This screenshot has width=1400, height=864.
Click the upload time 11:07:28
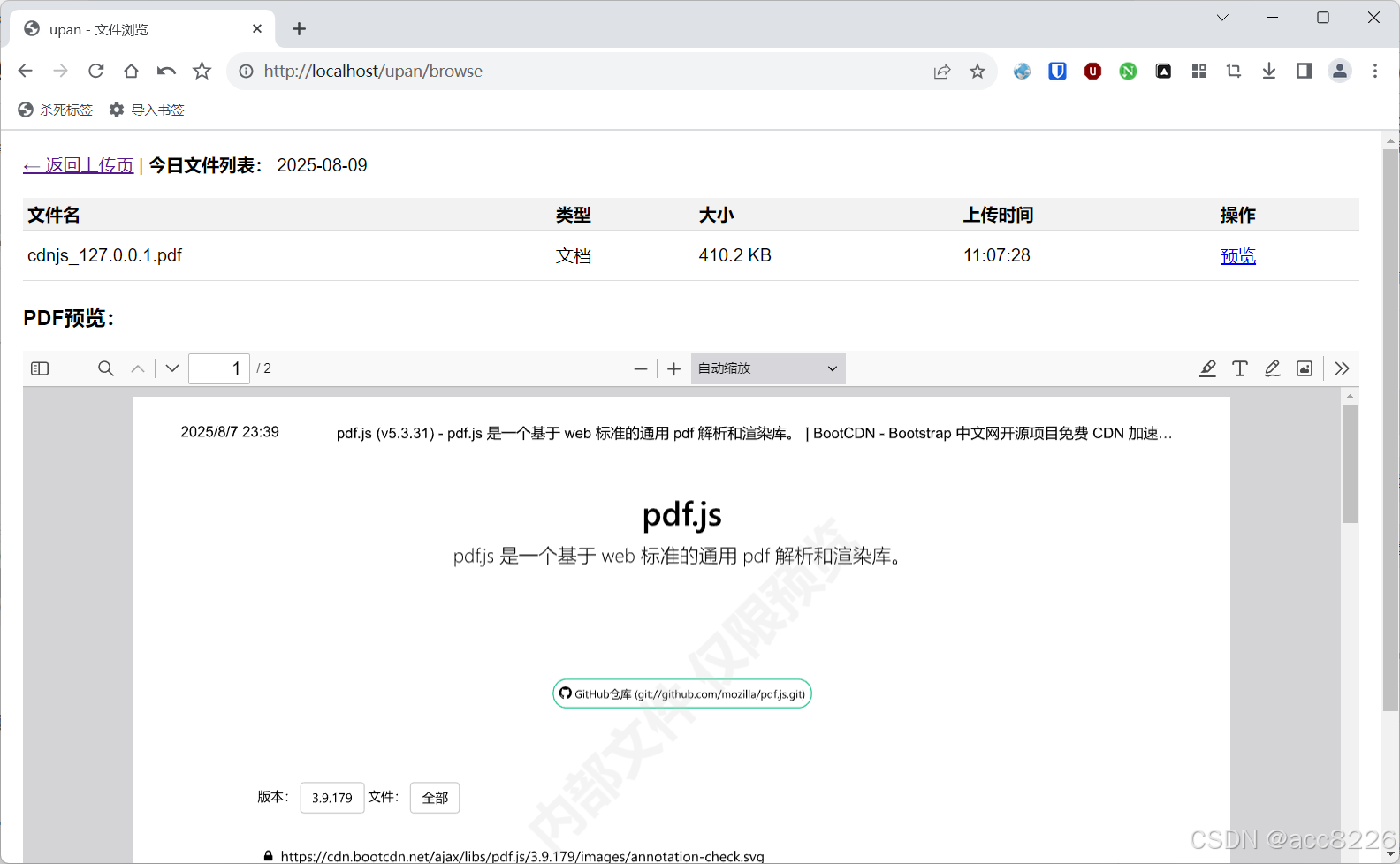pyautogui.click(x=997, y=255)
